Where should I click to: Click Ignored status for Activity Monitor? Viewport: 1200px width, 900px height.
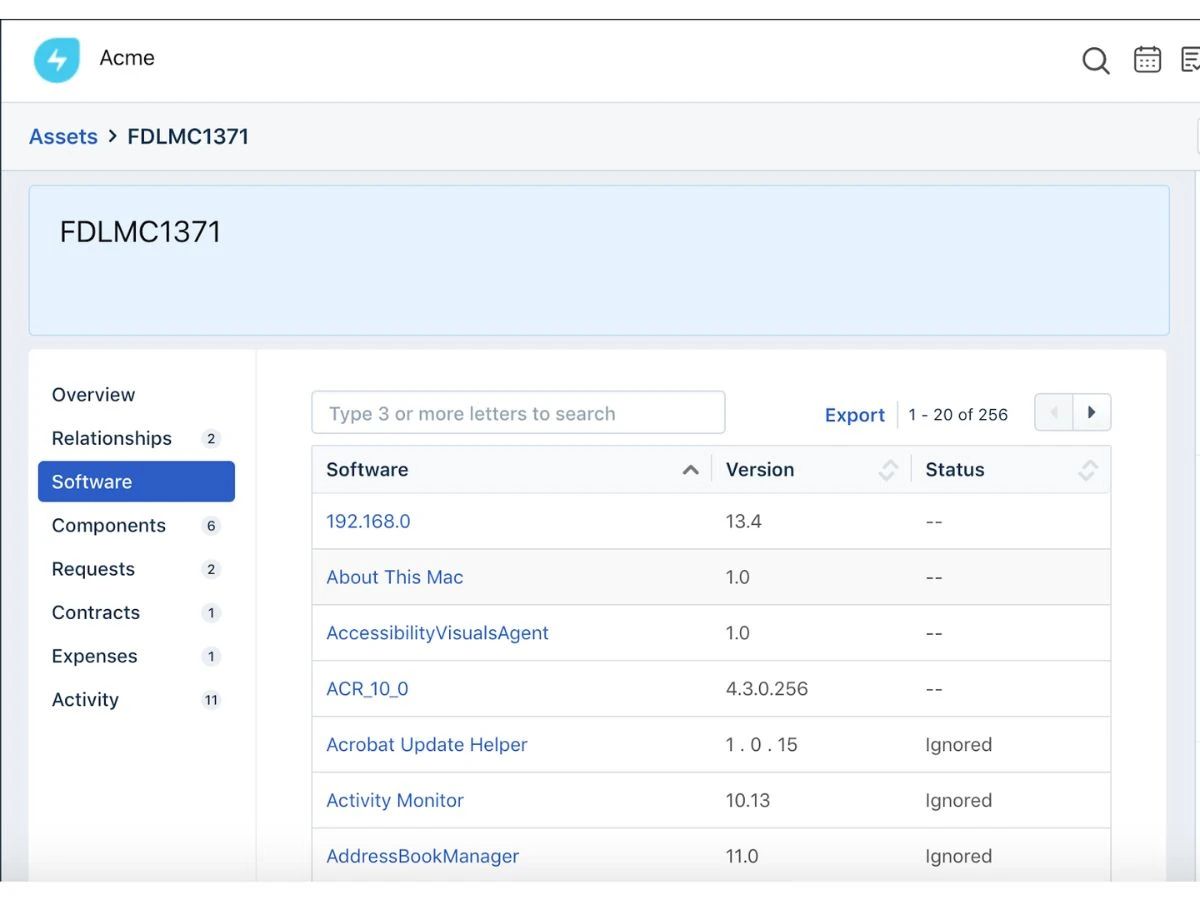pyautogui.click(x=959, y=801)
